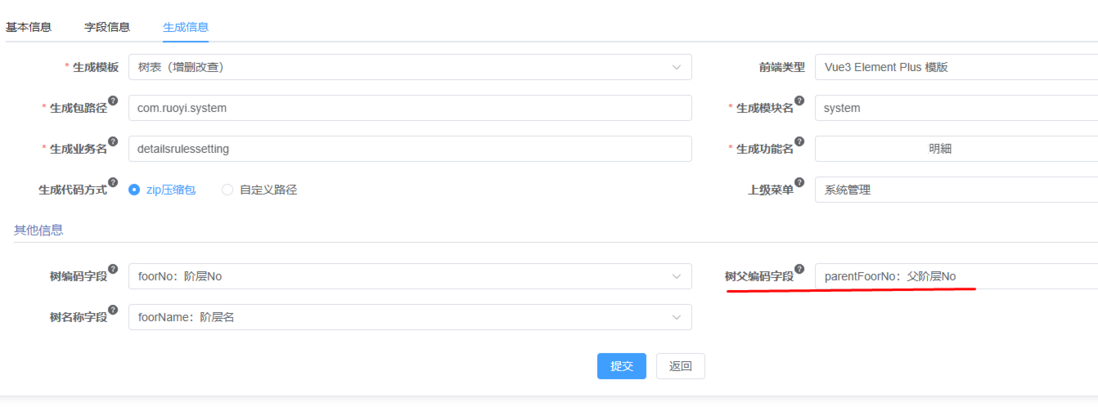This screenshot has height=407, width=1098.
Task: Select the zip压缩包 radio option
Action: 162,190
